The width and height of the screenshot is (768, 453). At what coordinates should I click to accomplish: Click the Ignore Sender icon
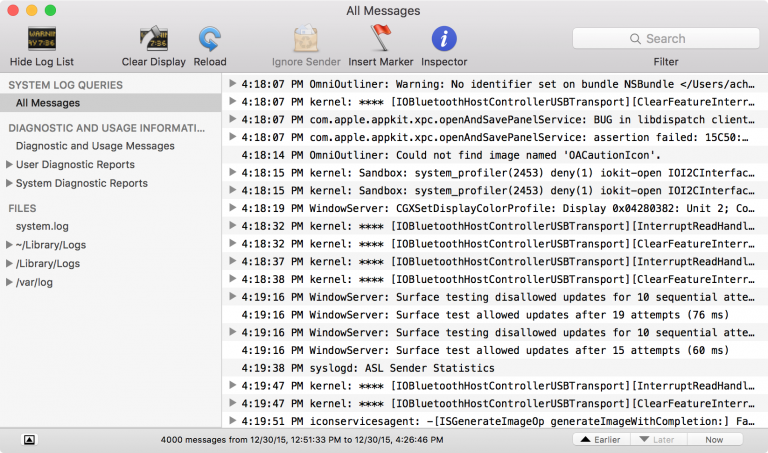306,39
